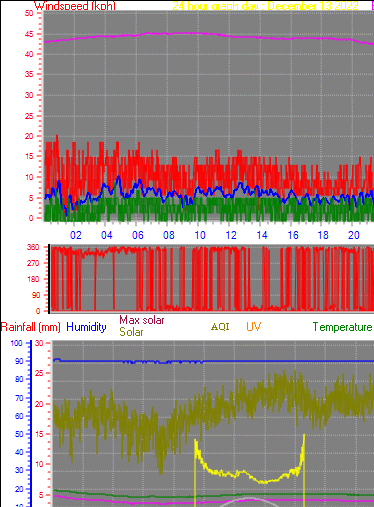Click the red '25' label on the lower graph axis

[39, 373]
